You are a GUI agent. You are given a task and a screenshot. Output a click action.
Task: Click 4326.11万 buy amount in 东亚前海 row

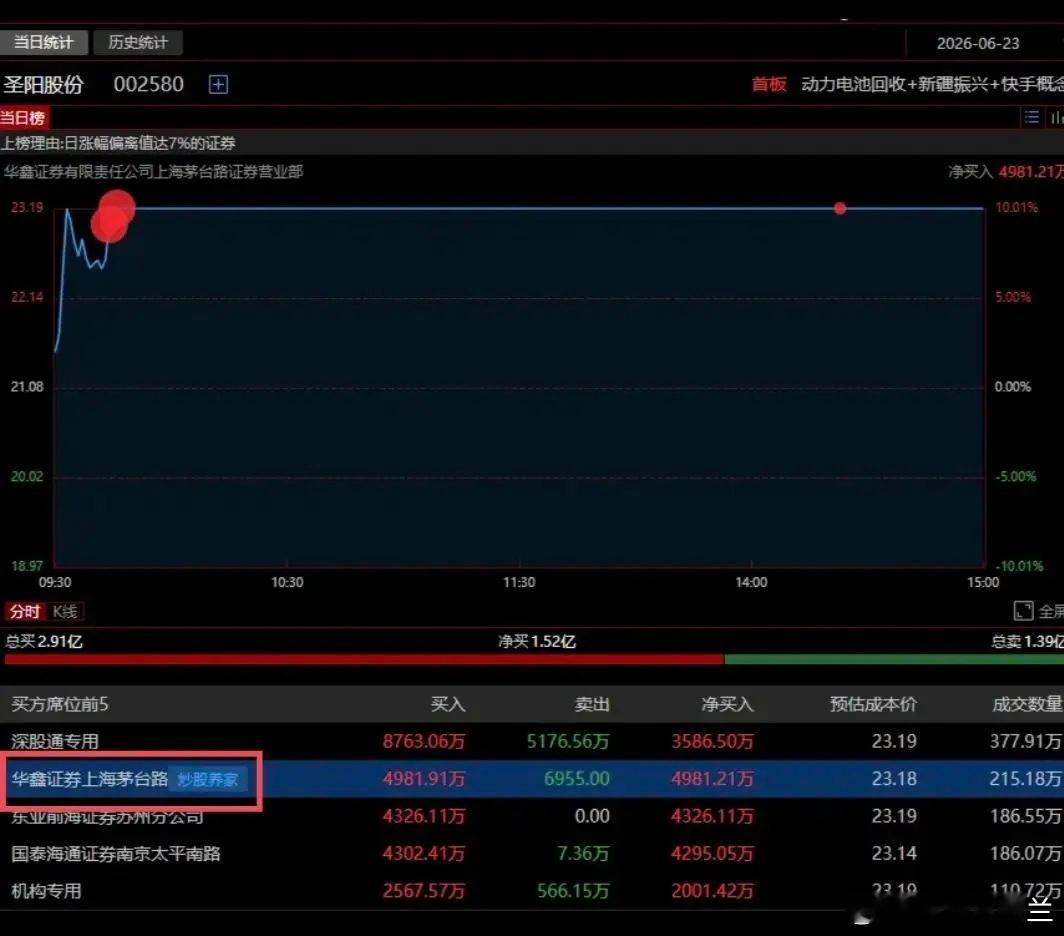423,816
